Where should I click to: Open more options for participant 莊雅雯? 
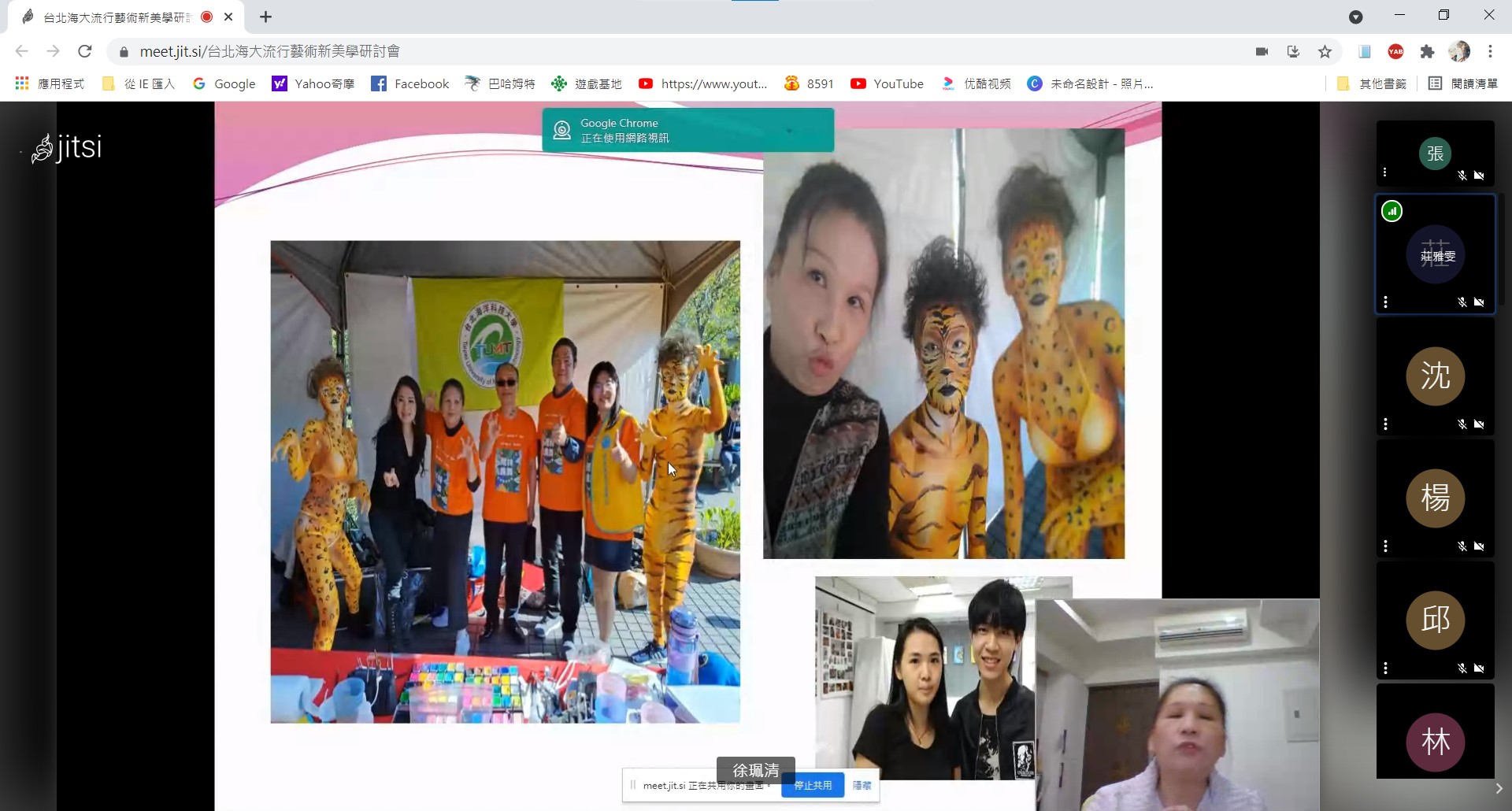coord(1385,302)
